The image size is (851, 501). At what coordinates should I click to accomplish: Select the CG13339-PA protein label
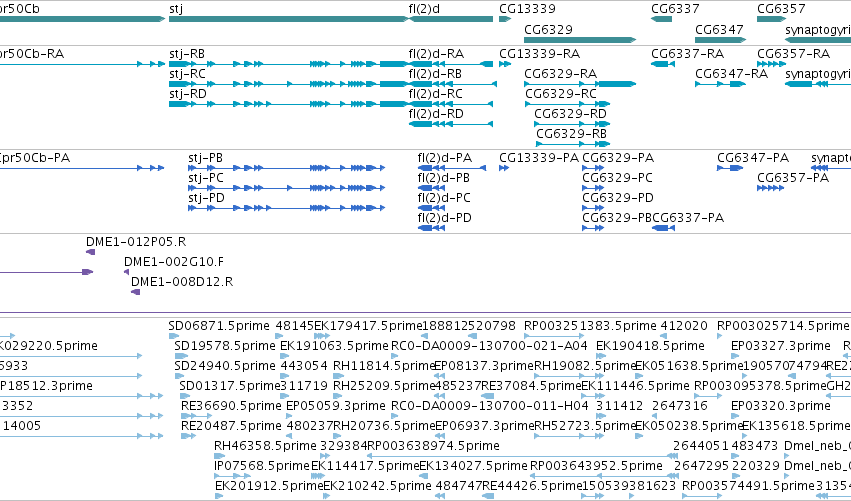coord(539,158)
